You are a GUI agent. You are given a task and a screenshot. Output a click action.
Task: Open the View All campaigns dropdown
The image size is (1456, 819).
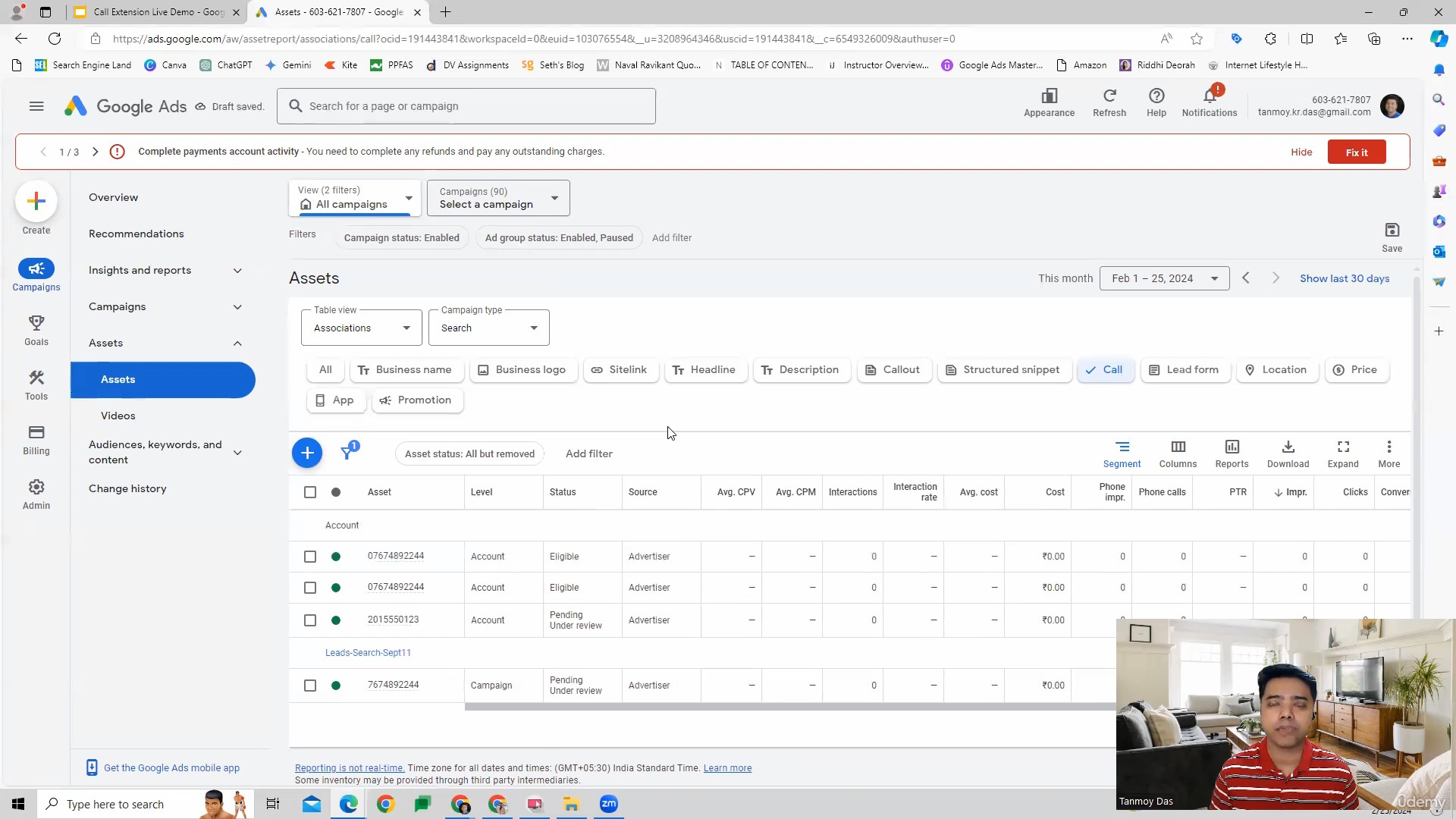coord(355,198)
